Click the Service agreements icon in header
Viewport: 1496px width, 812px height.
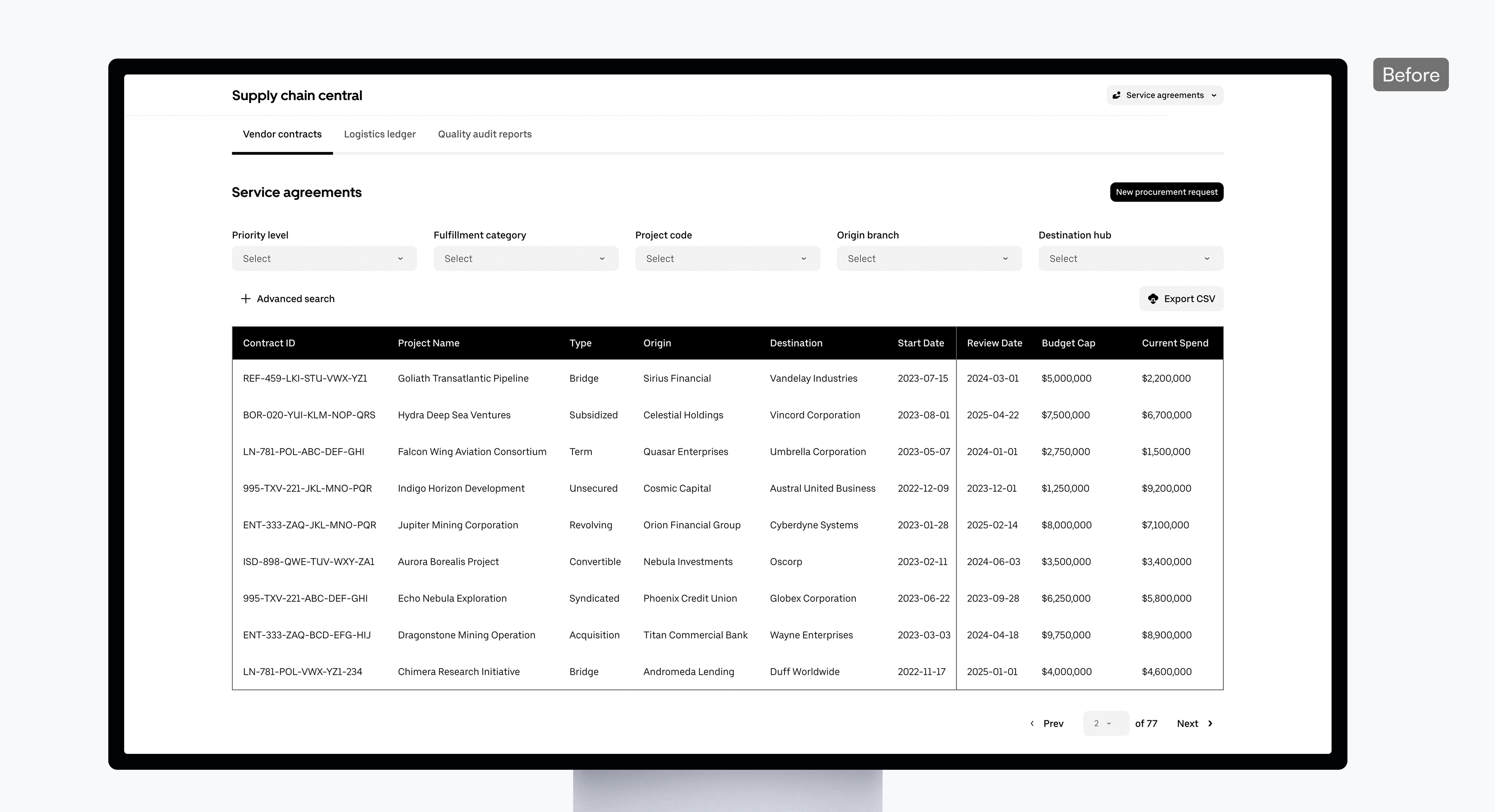[x=1116, y=95]
